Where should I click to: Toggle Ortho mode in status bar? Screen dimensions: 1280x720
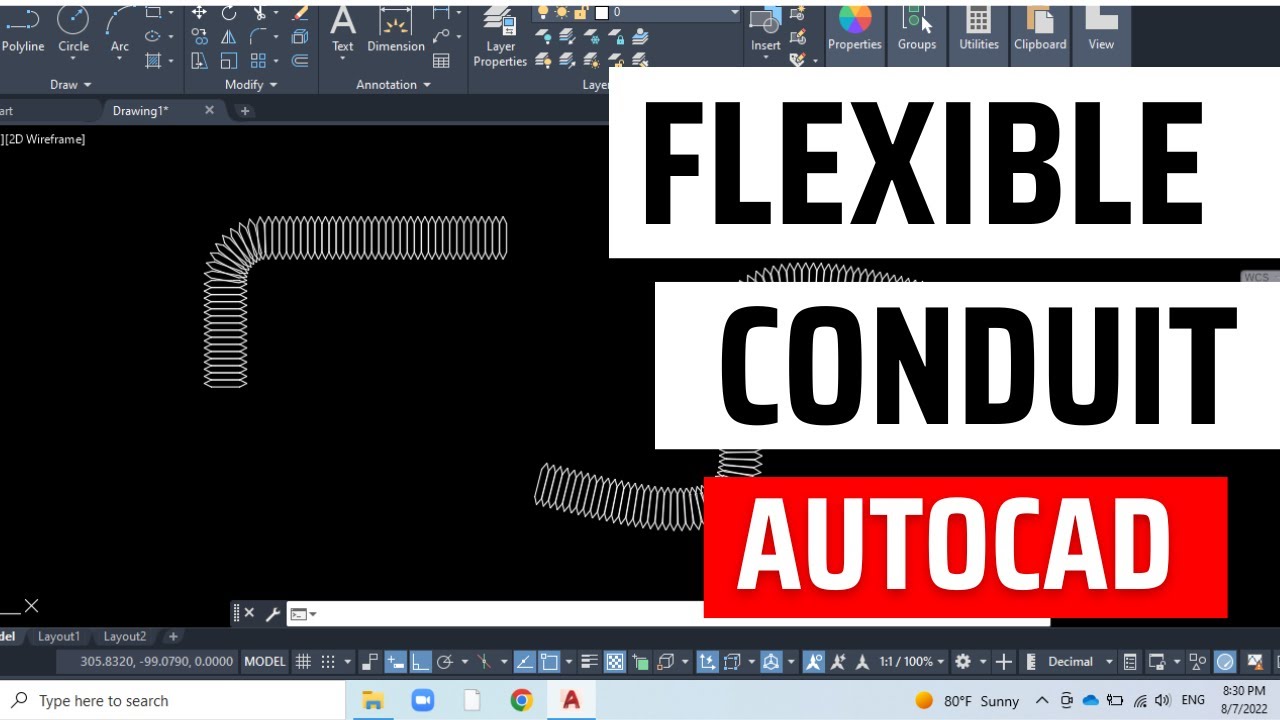tap(421, 662)
